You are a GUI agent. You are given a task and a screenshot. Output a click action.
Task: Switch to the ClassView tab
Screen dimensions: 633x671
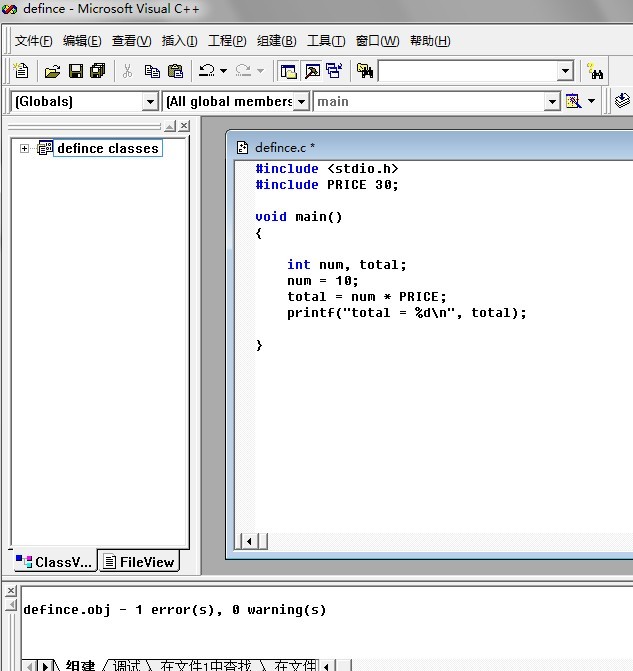[x=54, y=562]
